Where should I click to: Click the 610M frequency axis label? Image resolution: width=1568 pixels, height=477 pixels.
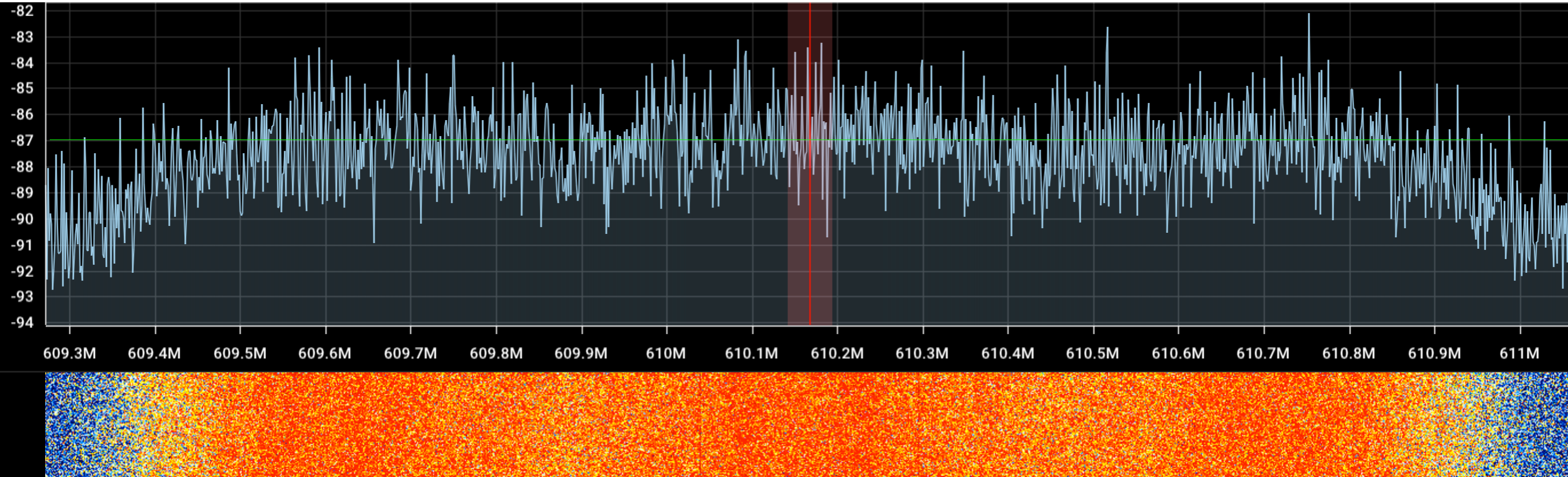(x=666, y=353)
